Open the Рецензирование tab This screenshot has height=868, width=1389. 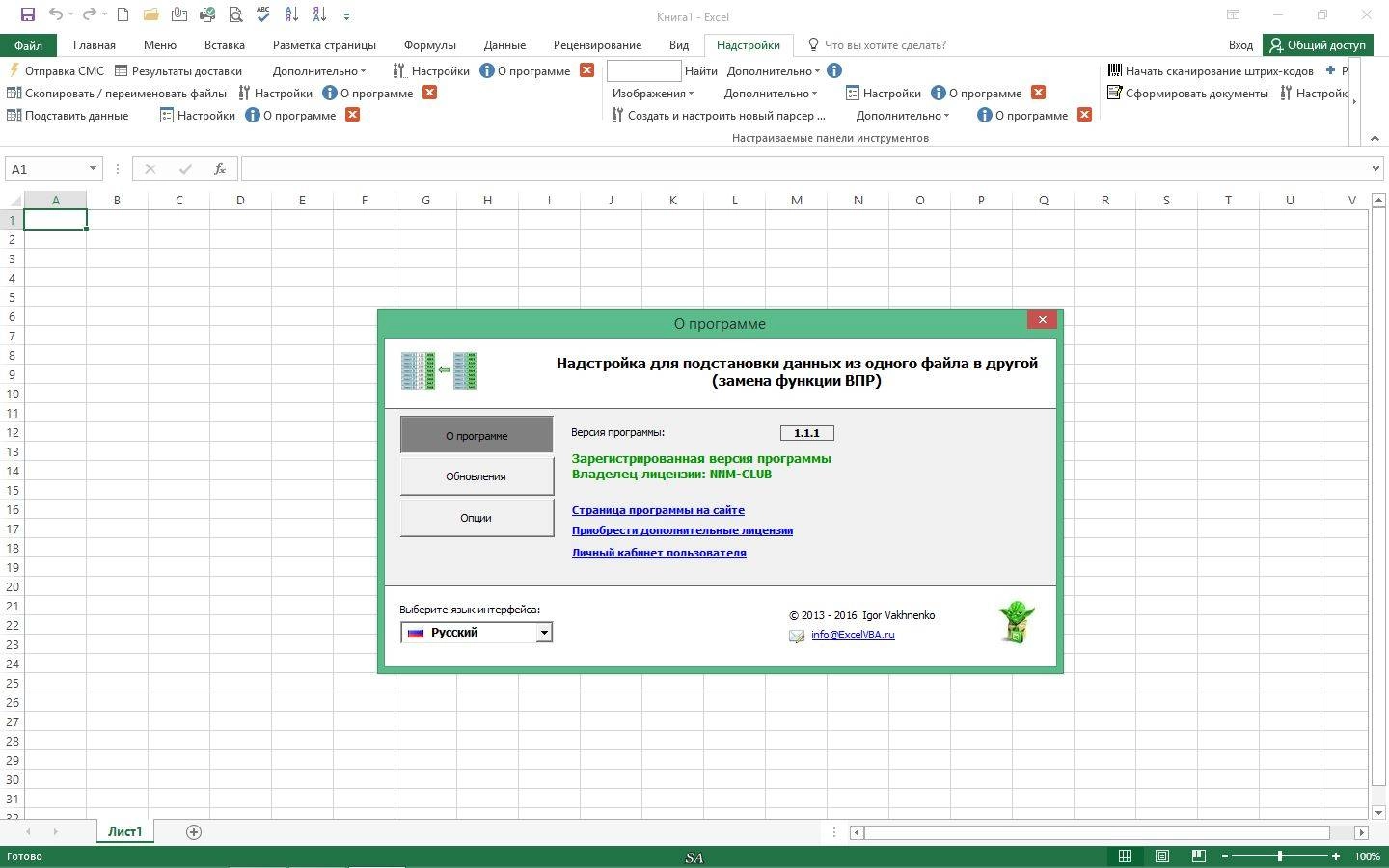click(597, 44)
